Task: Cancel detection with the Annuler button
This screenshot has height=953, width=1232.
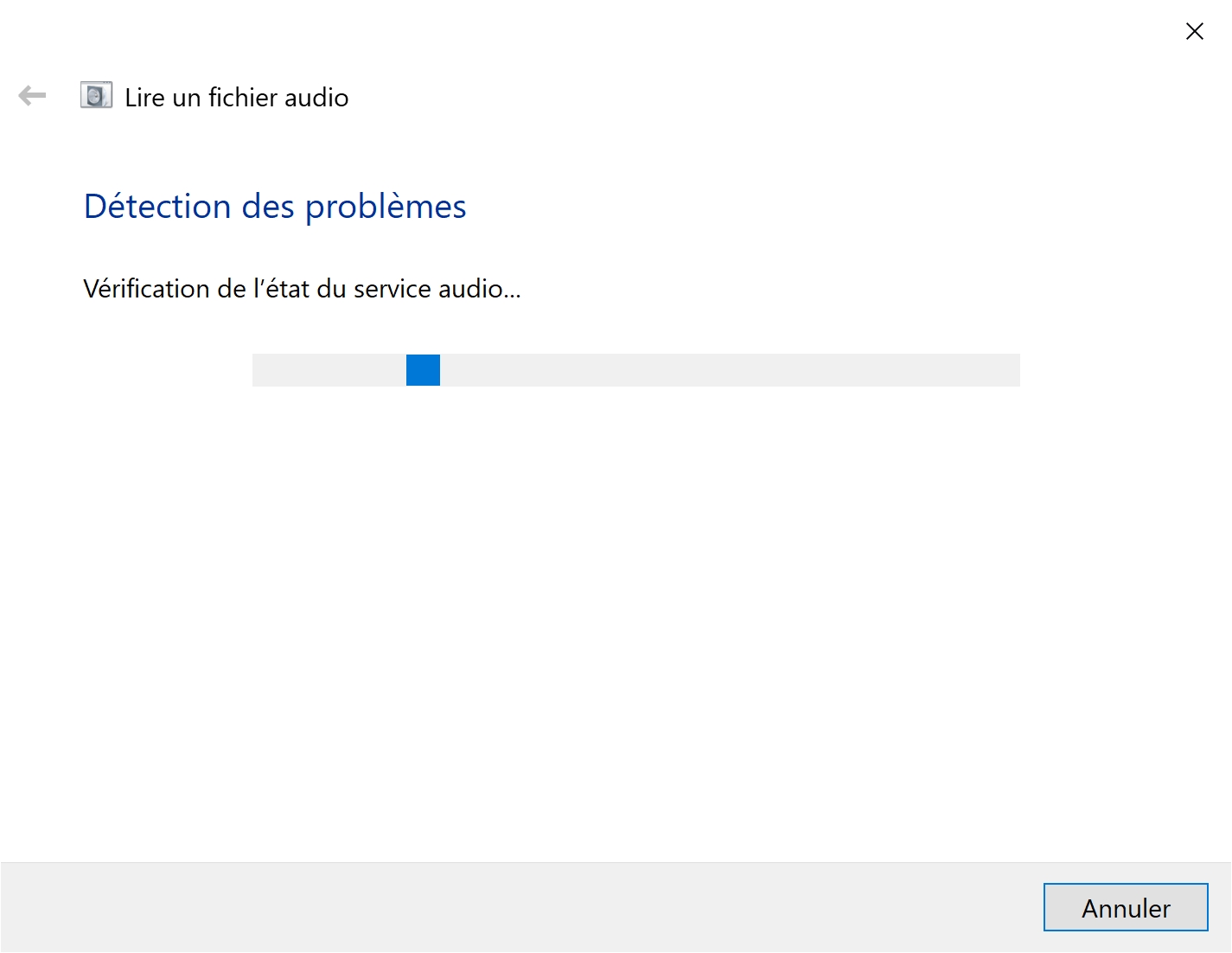Action: 1126,907
